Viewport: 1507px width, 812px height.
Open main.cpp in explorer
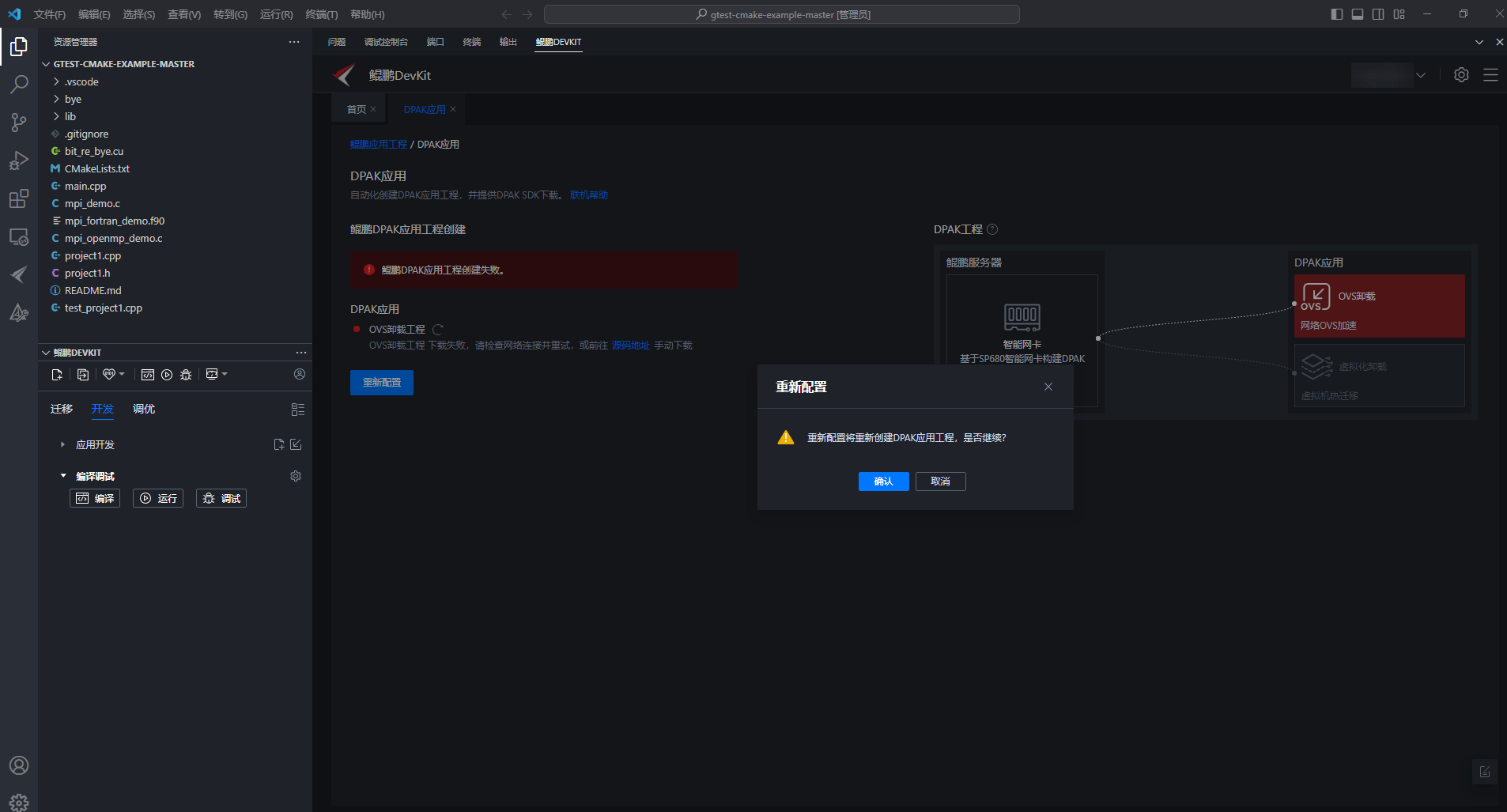85,186
